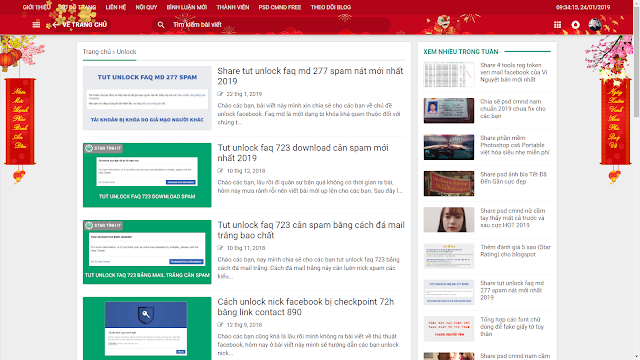Click Trang chủ breadcrumb link
The image size is (640, 360).
tap(97, 52)
